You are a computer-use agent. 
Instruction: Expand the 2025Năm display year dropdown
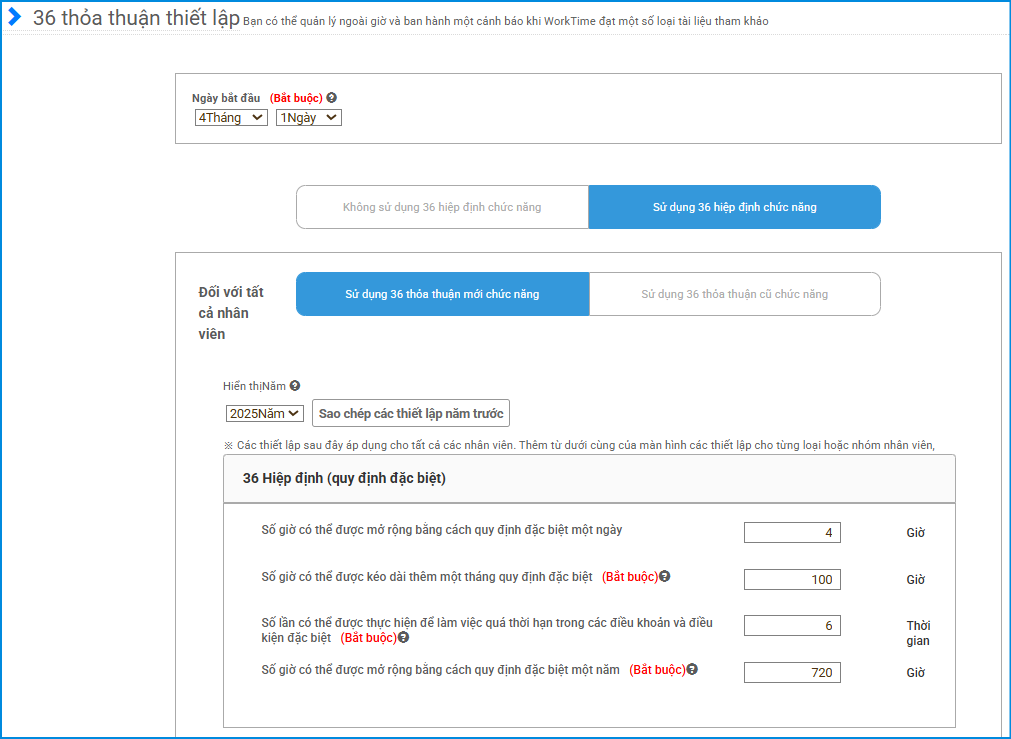(x=265, y=414)
